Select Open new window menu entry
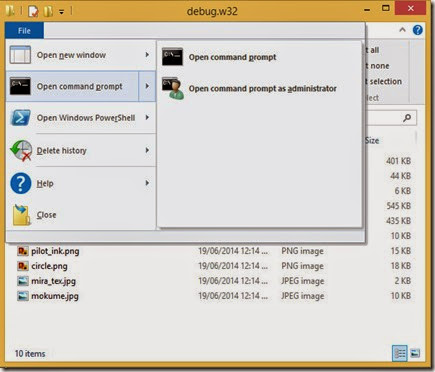435x372 pixels. tap(81, 55)
